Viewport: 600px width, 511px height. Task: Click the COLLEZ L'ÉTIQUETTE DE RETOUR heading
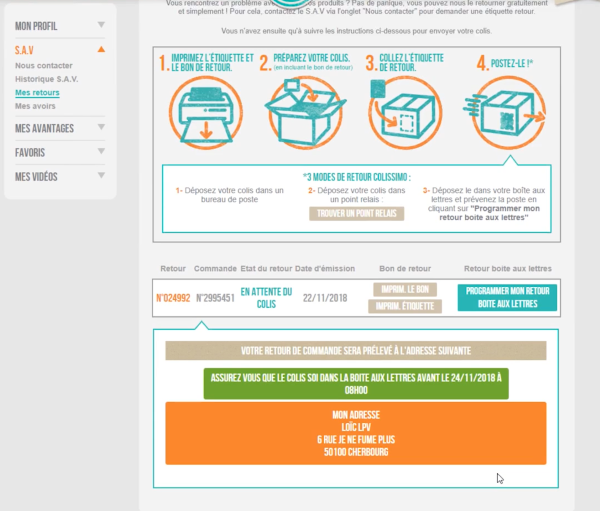411,63
